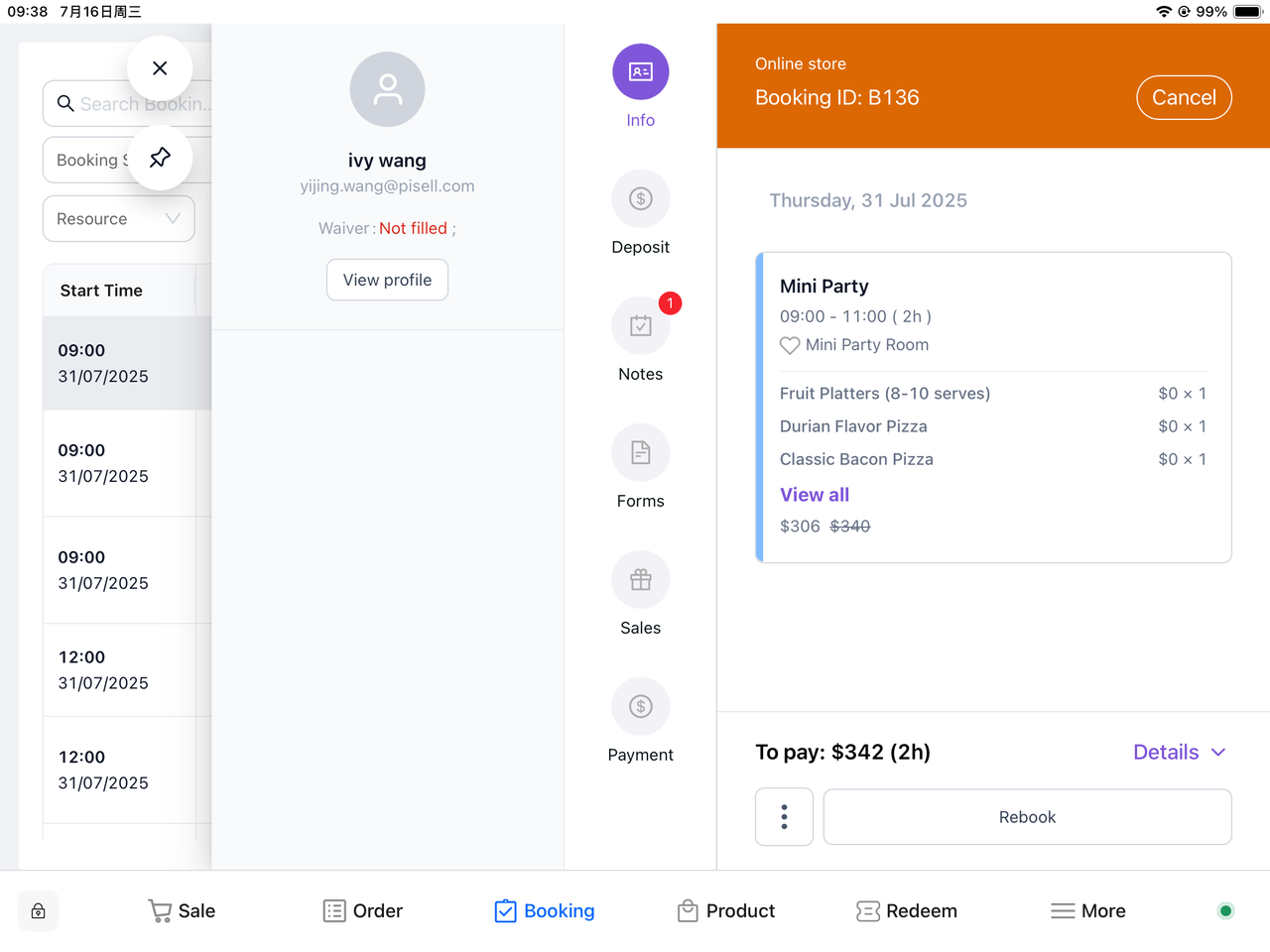Viewport: 1270px width, 952px height.
Task: Open the More menu
Action: (1087, 911)
